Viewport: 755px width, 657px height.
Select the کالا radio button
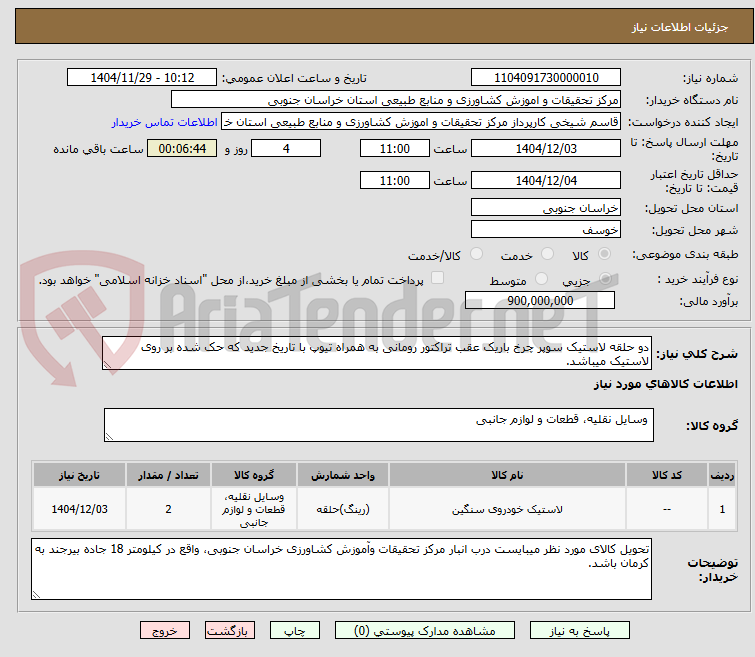(x=604, y=254)
